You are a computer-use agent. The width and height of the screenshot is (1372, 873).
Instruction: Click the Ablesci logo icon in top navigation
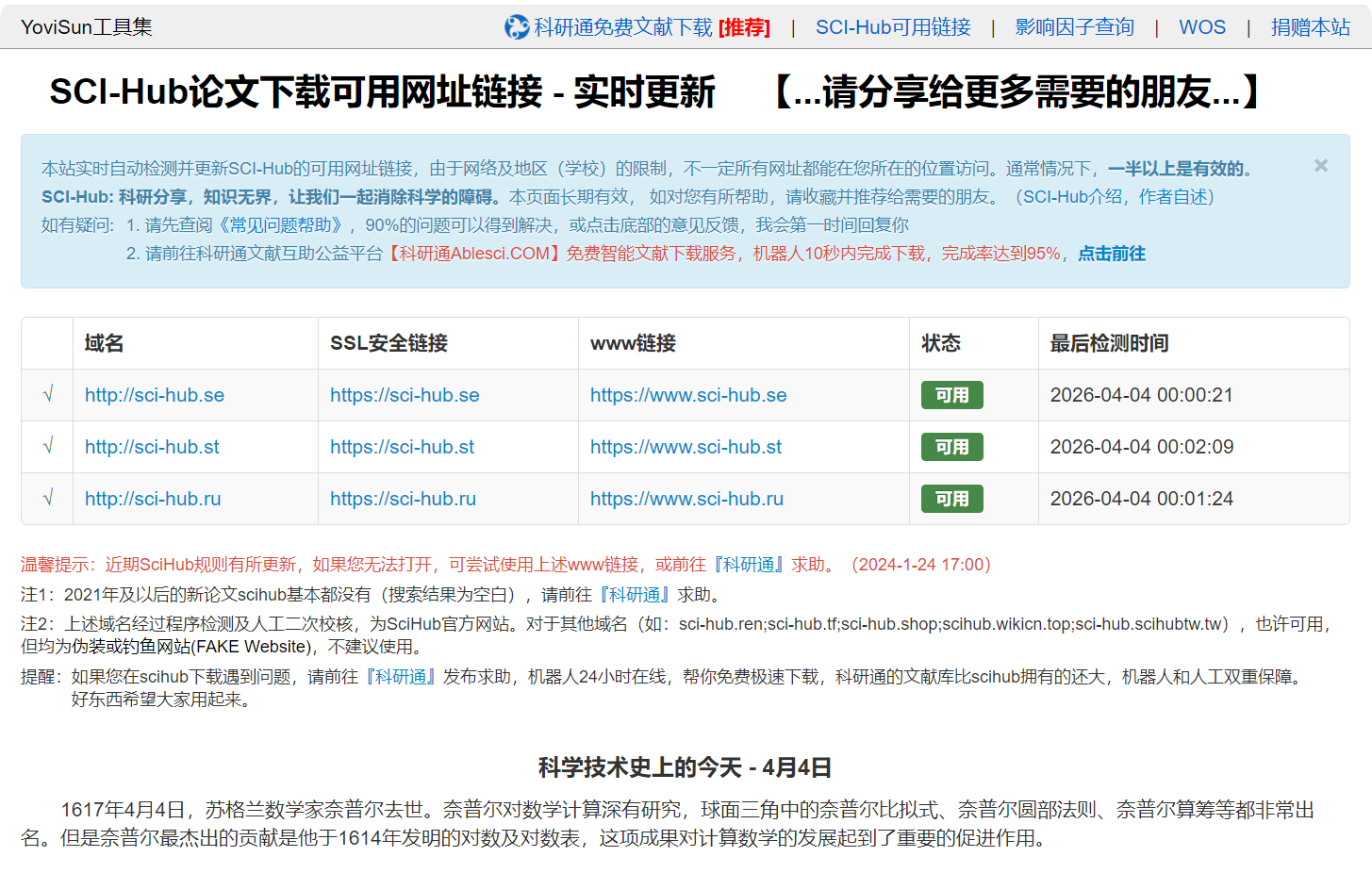[x=515, y=27]
